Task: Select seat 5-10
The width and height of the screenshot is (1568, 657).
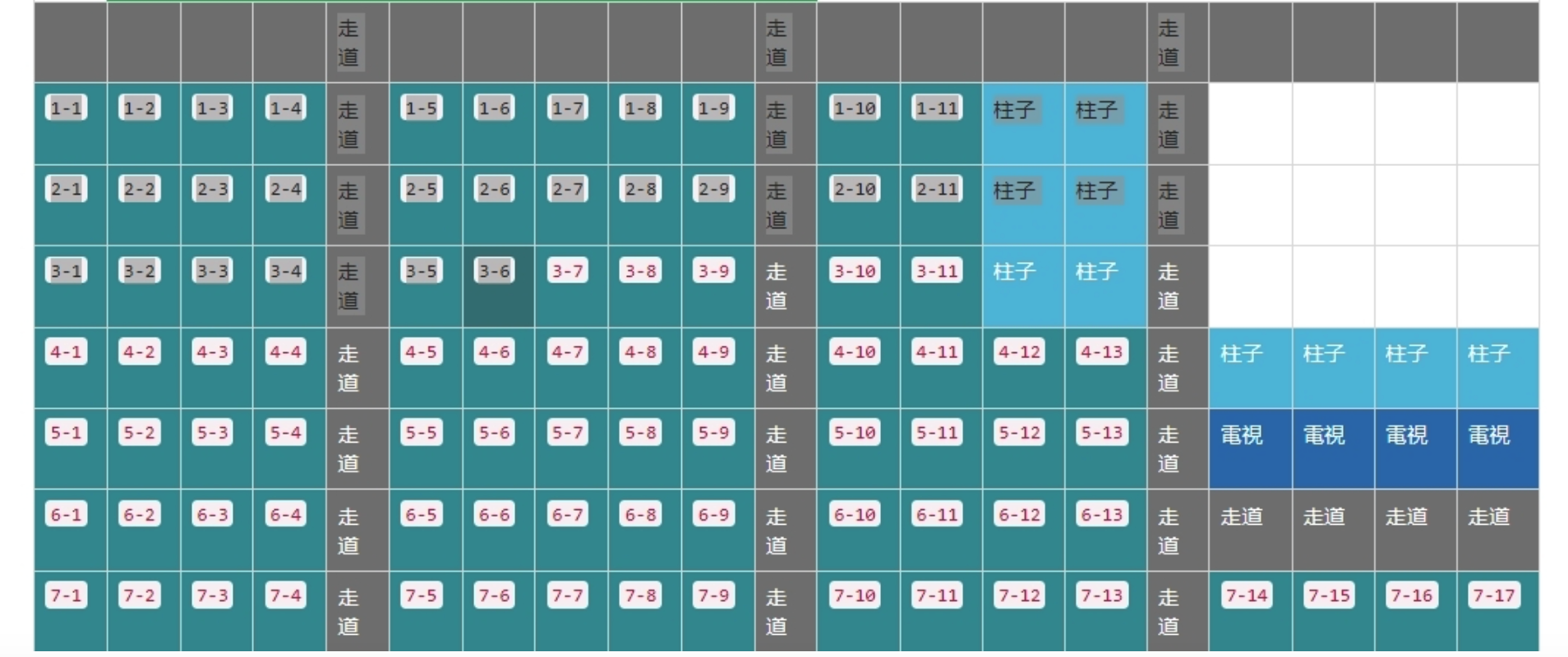Action: click(x=855, y=433)
